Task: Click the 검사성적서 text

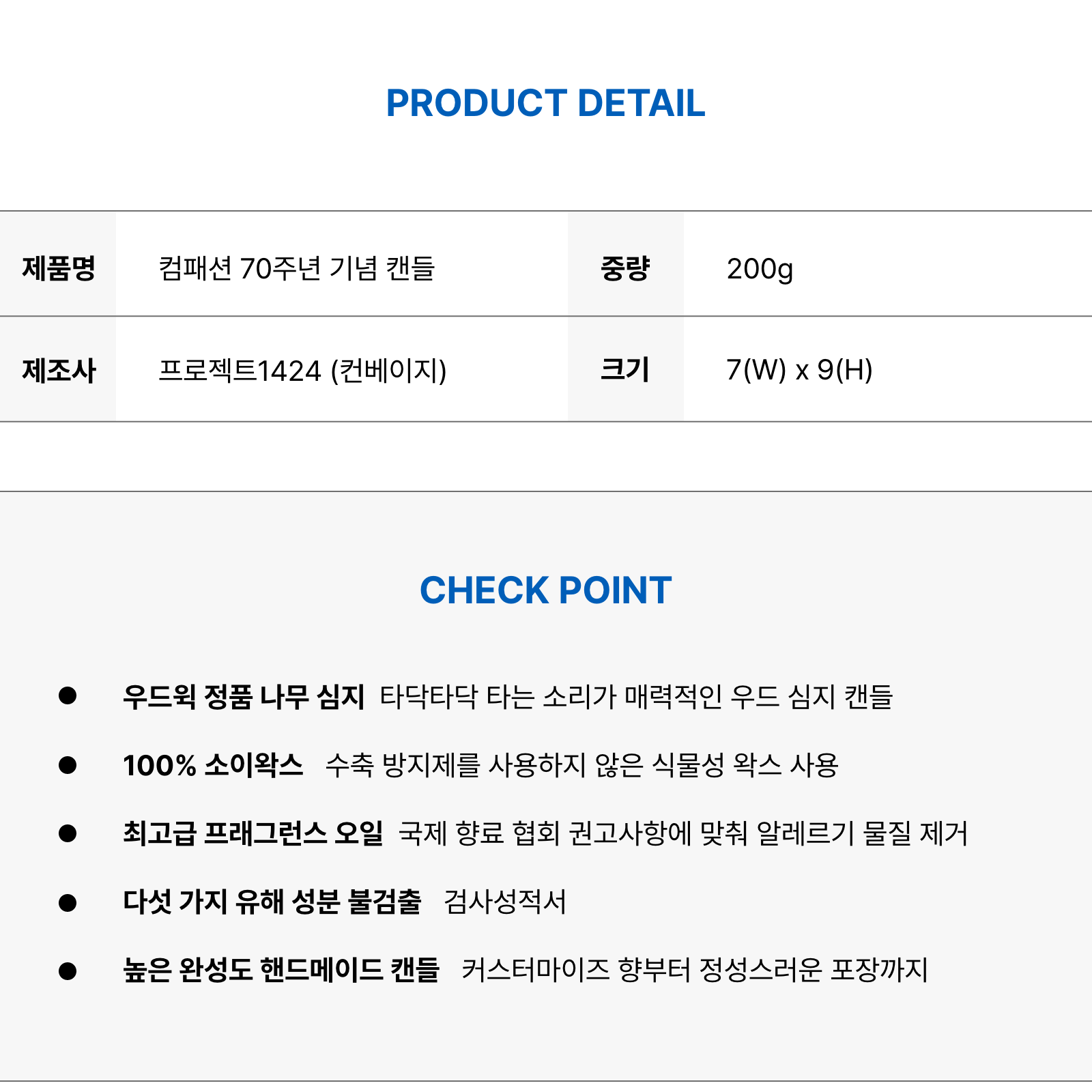Action: (x=505, y=902)
